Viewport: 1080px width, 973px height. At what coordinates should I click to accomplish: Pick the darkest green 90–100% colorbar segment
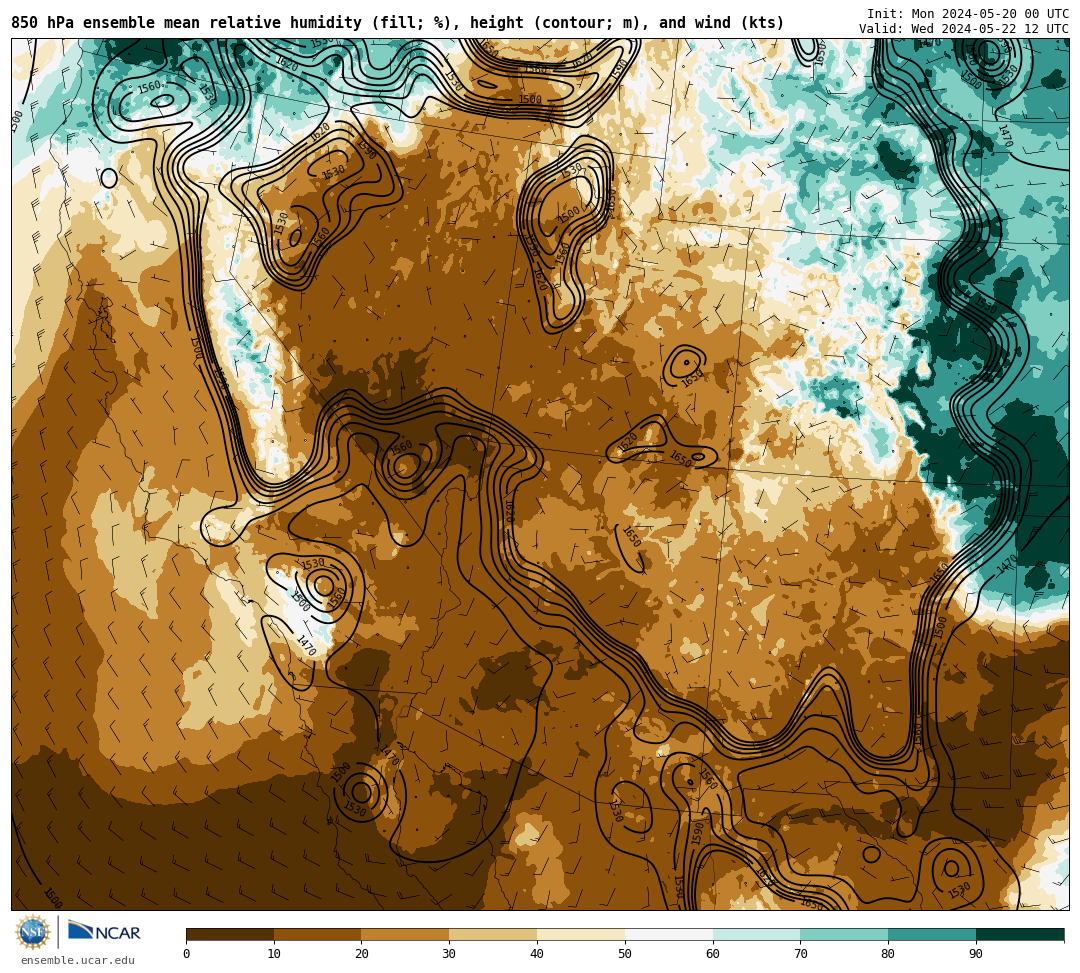1020,934
